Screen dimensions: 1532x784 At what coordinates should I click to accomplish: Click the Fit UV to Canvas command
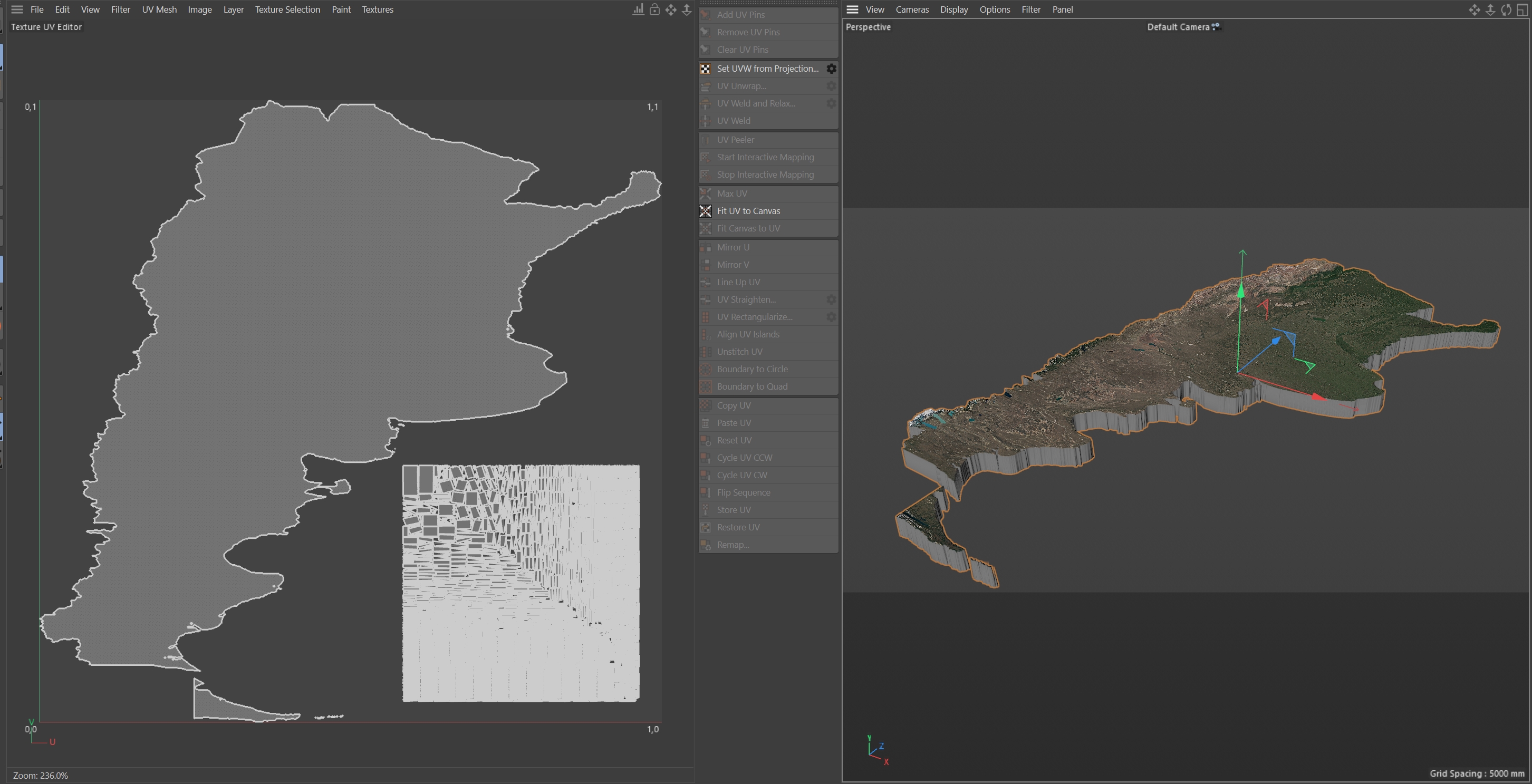[748, 211]
